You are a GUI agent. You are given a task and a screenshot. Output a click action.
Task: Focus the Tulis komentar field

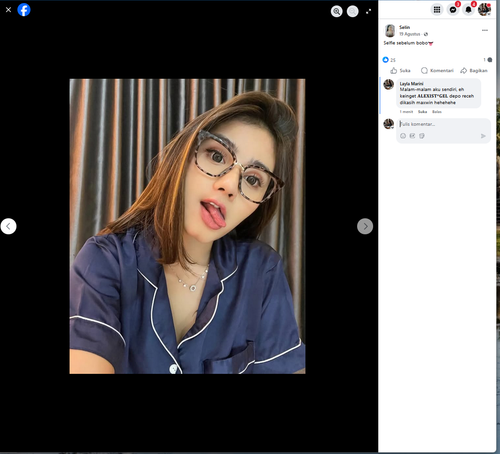[443, 124]
